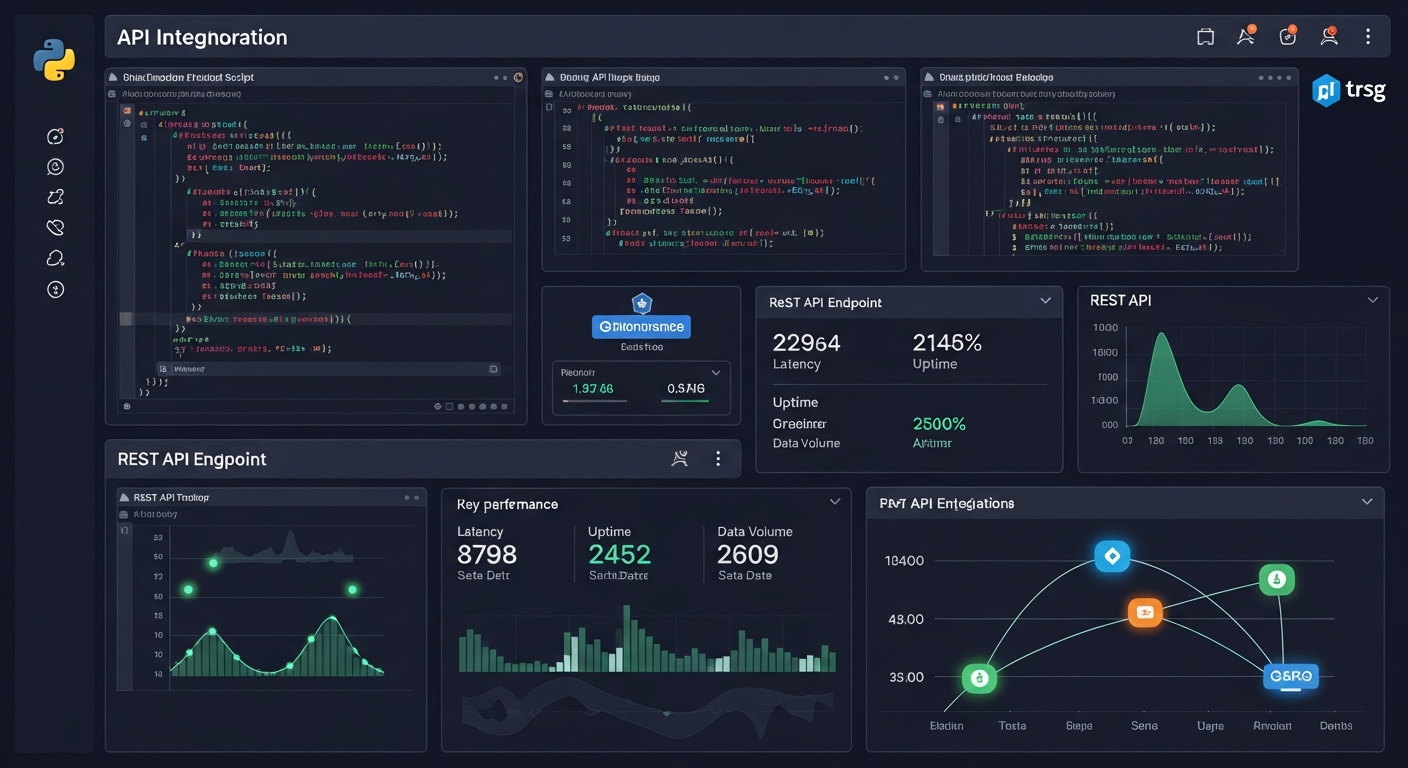The height and width of the screenshot is (768, 1408).
Task: Collapse the Rey perfemance panel chevron
Action: (x=835, y=502)
